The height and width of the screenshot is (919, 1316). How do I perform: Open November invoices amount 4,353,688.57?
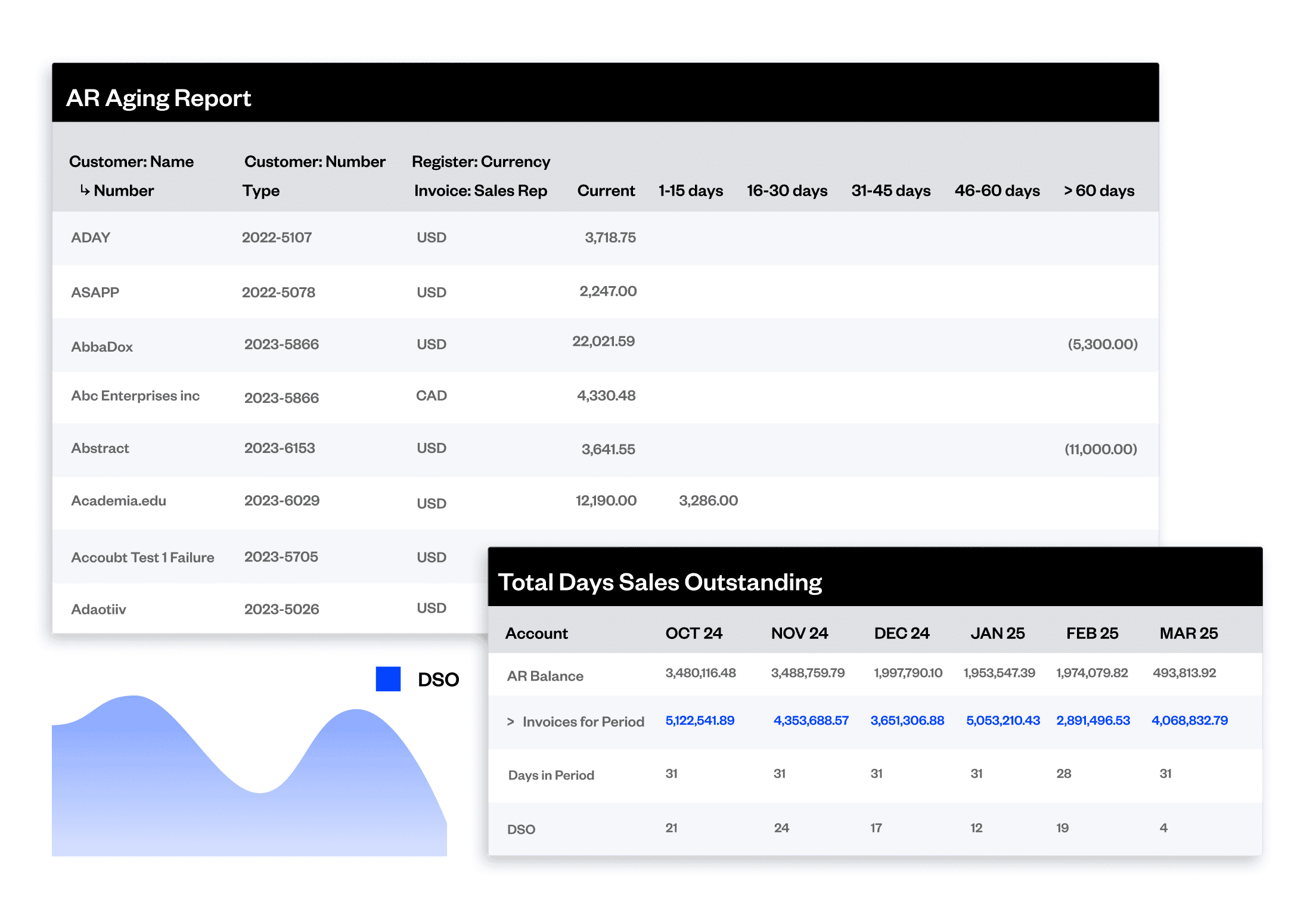pos(811,721)
